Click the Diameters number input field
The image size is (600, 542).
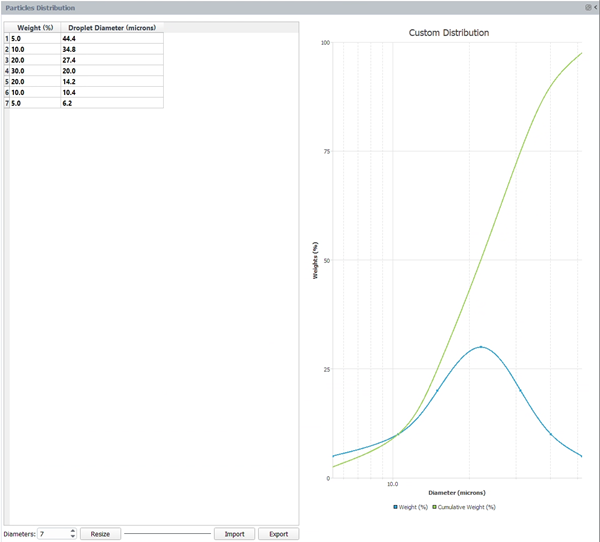tap(53, 534)
